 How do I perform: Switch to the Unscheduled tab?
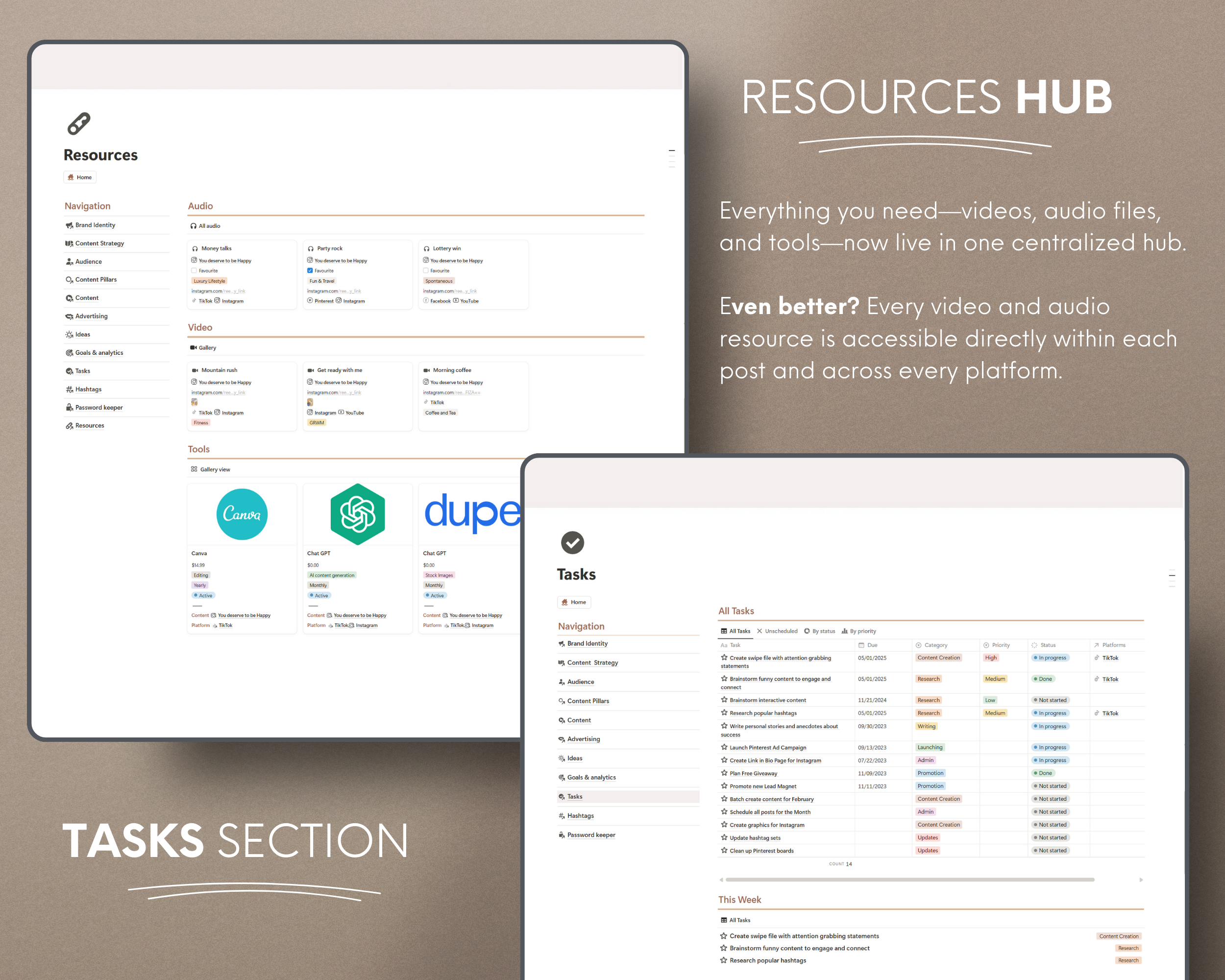(777, 631)
